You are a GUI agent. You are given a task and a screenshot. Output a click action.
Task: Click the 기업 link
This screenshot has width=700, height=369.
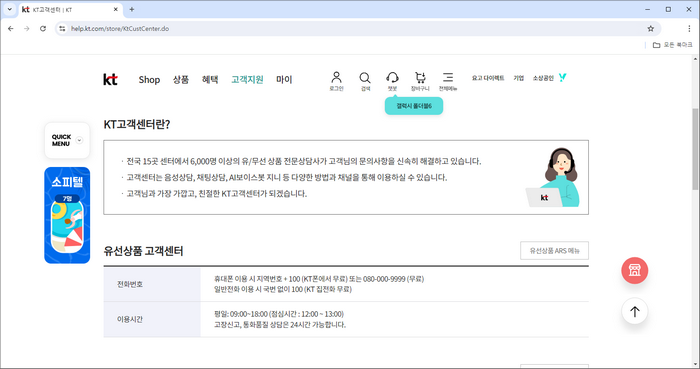(518, 78)
